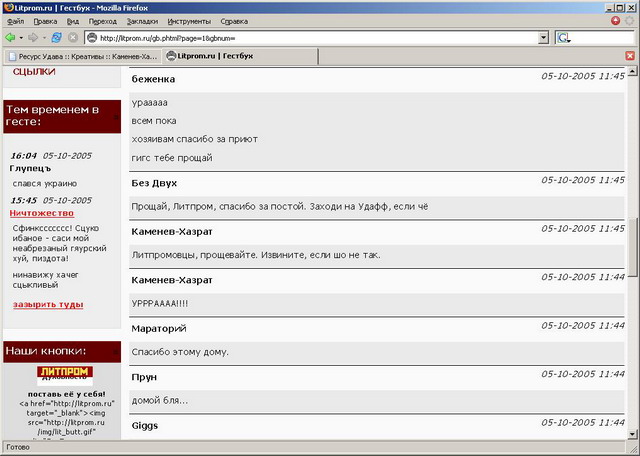This screenshot has height=456, width=640.
Task: Reload the current page
Action: pos(56,37)
